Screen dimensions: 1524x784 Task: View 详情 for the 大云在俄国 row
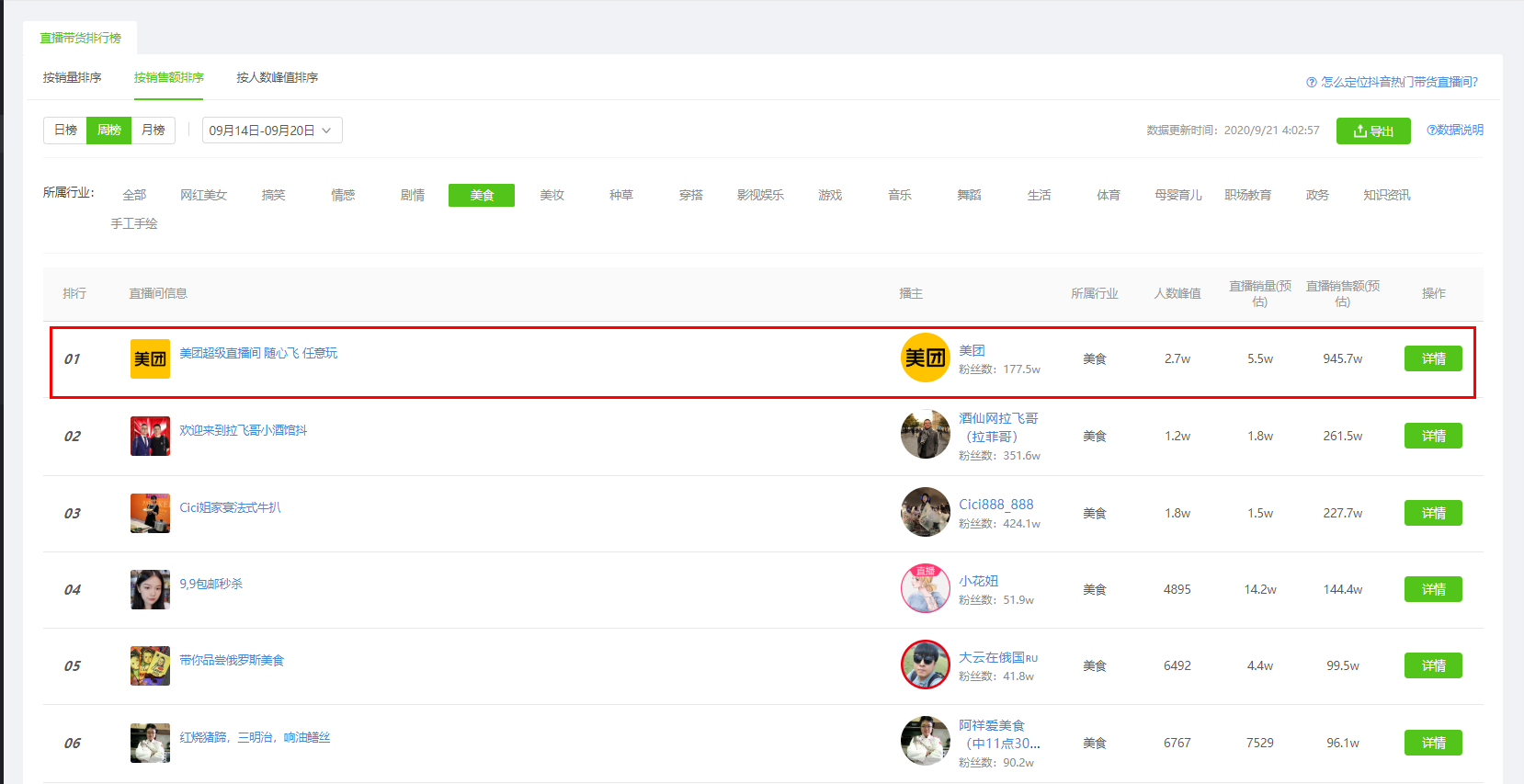1433,665
